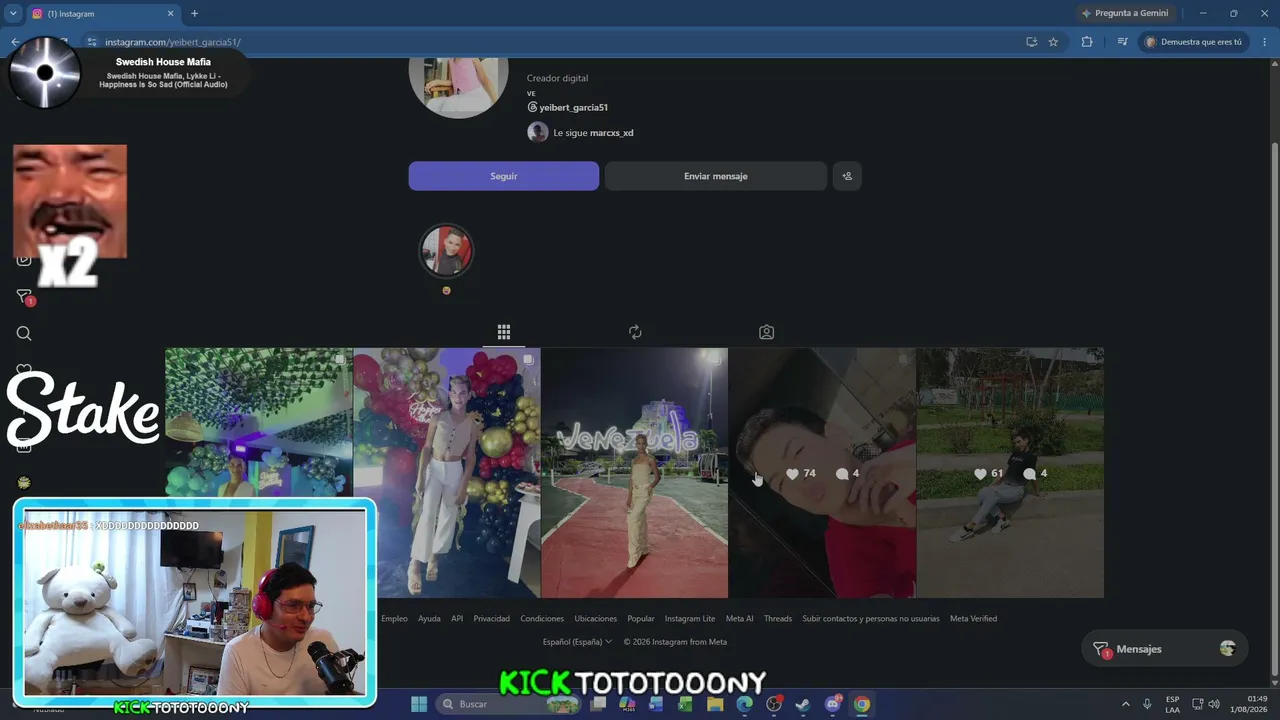Open the Chrome extensions puzzle icon
Screen dimensions: 1280x720
tap(1087, 42)
